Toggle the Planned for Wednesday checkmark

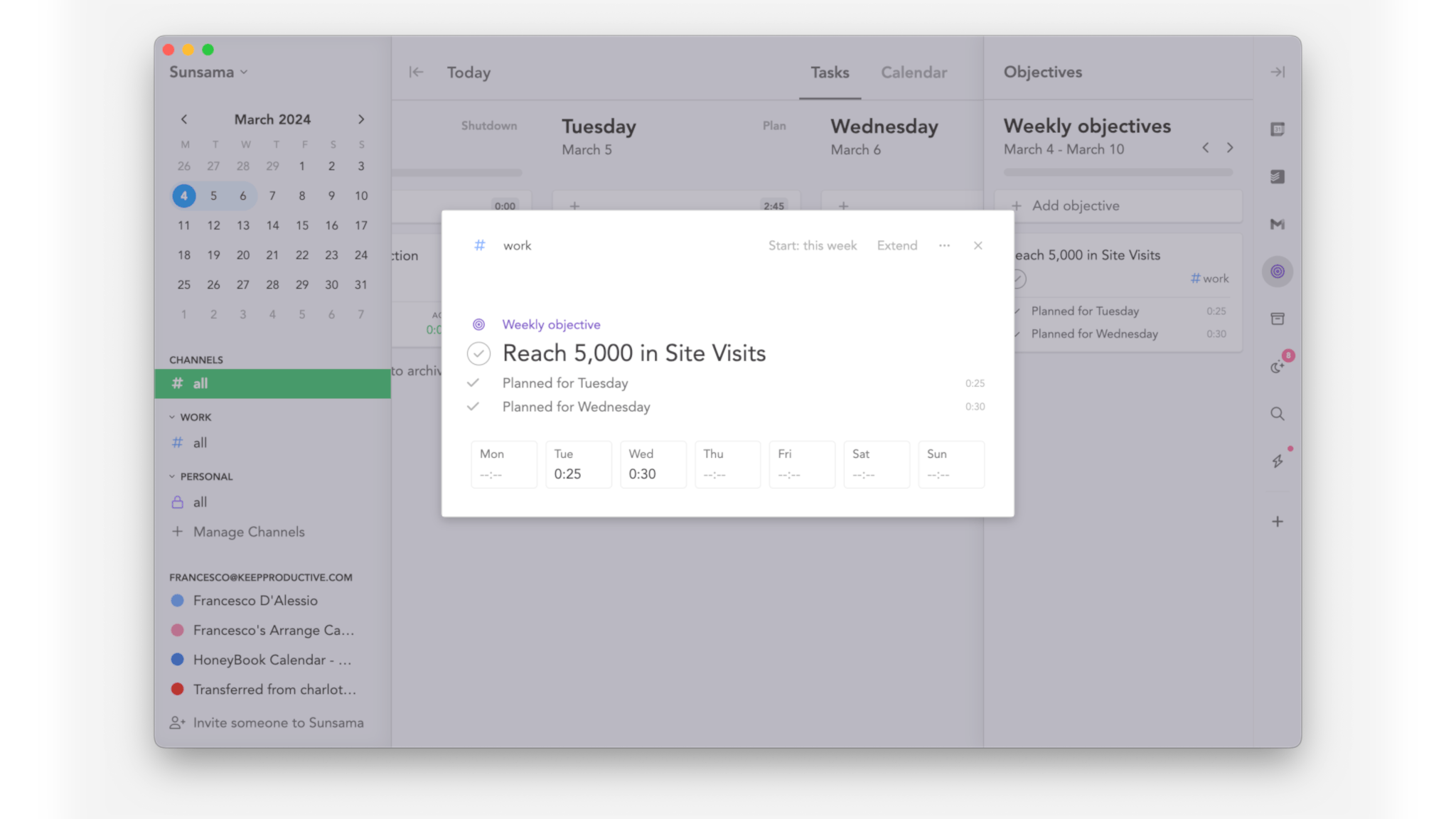coord(473,407)
